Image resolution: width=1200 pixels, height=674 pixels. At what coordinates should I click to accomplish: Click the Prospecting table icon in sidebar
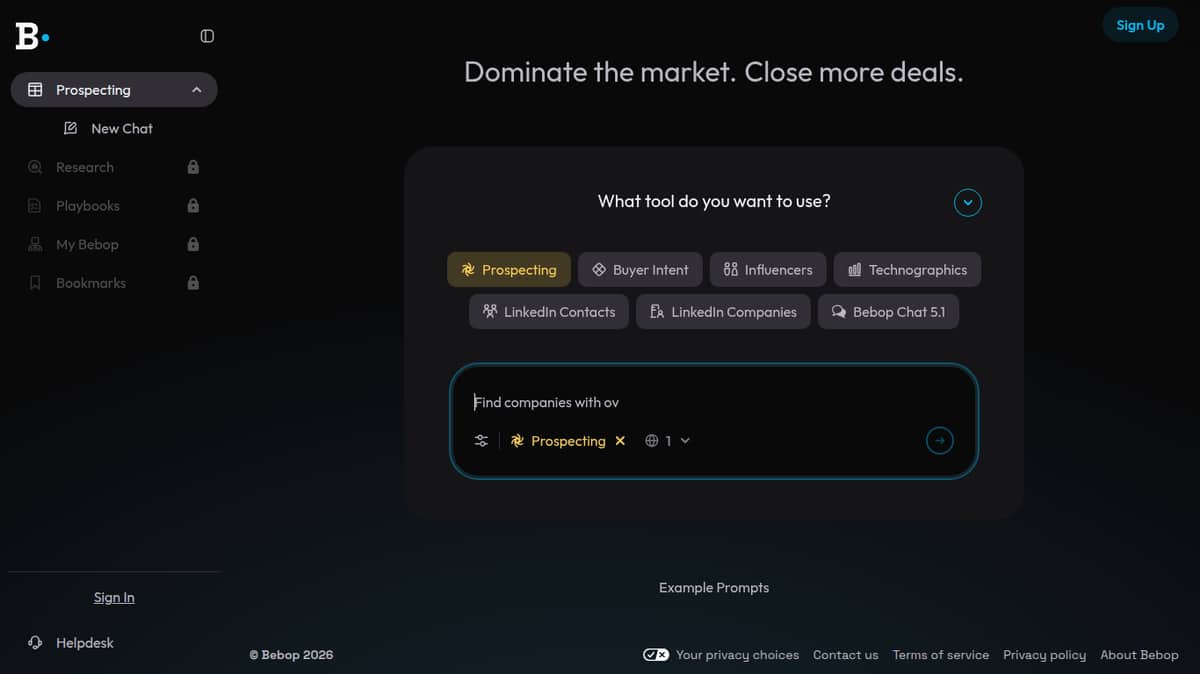[x=35, y=90]
